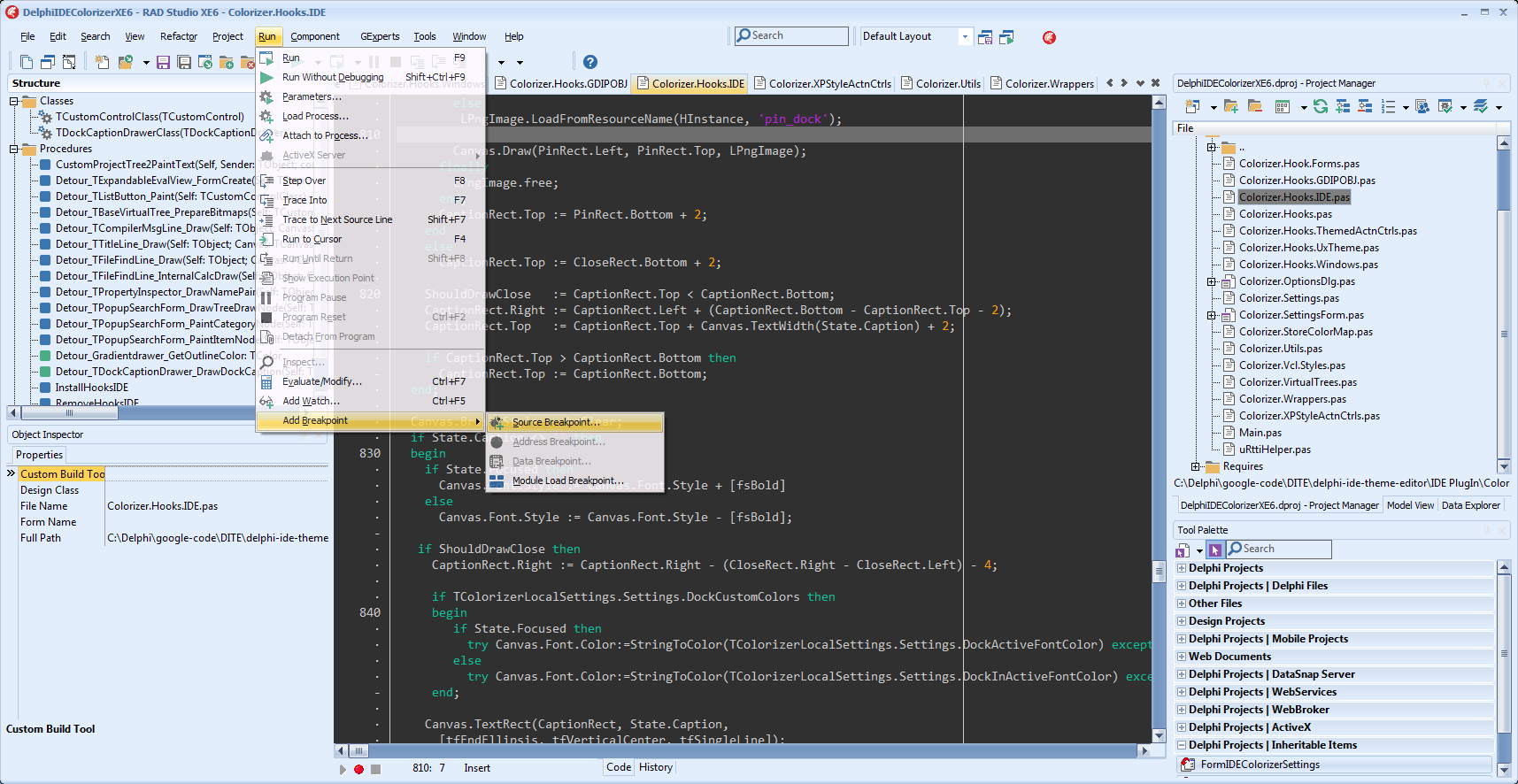Click the purple Save toolbar icon
Screen dimensions: 1518x784
point(163,62)
